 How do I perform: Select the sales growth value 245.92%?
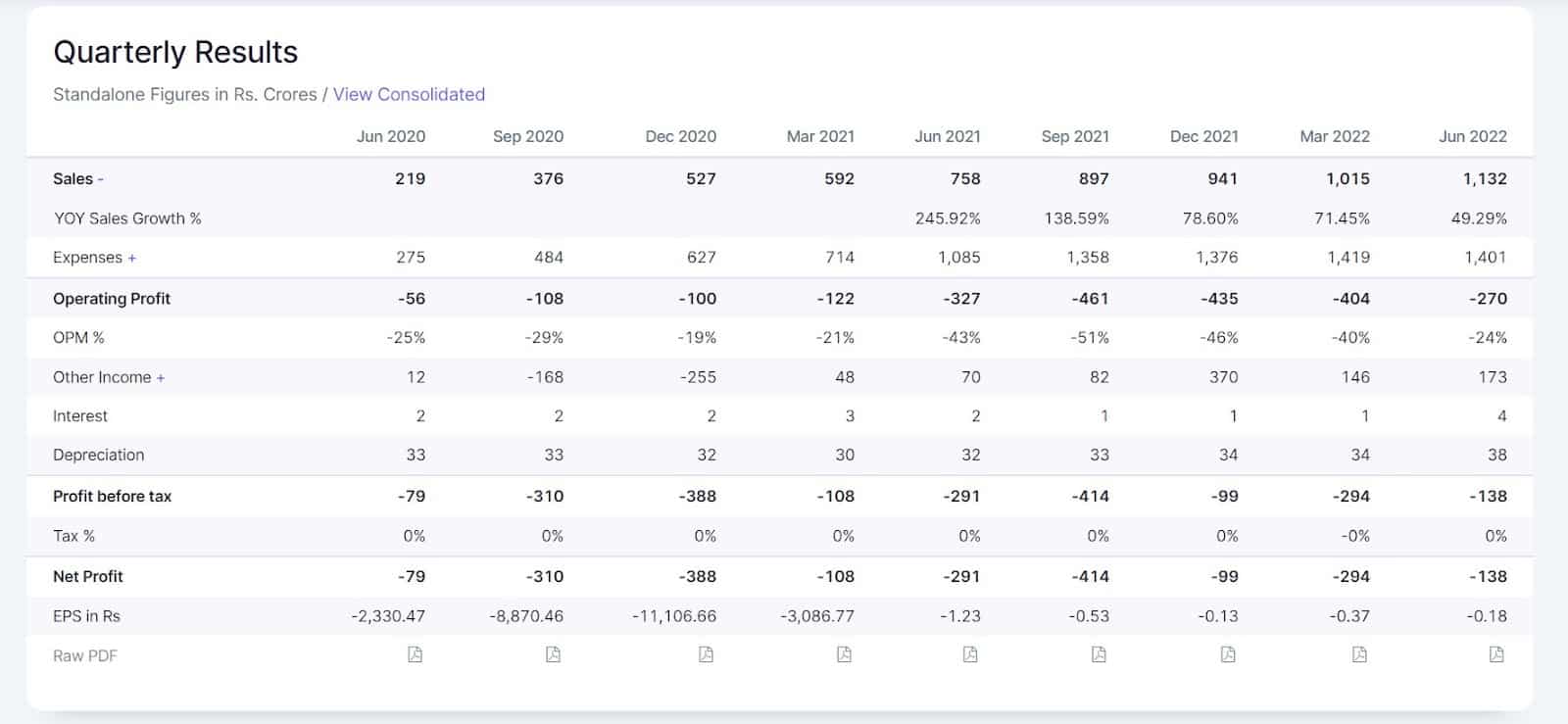point(948,218)
